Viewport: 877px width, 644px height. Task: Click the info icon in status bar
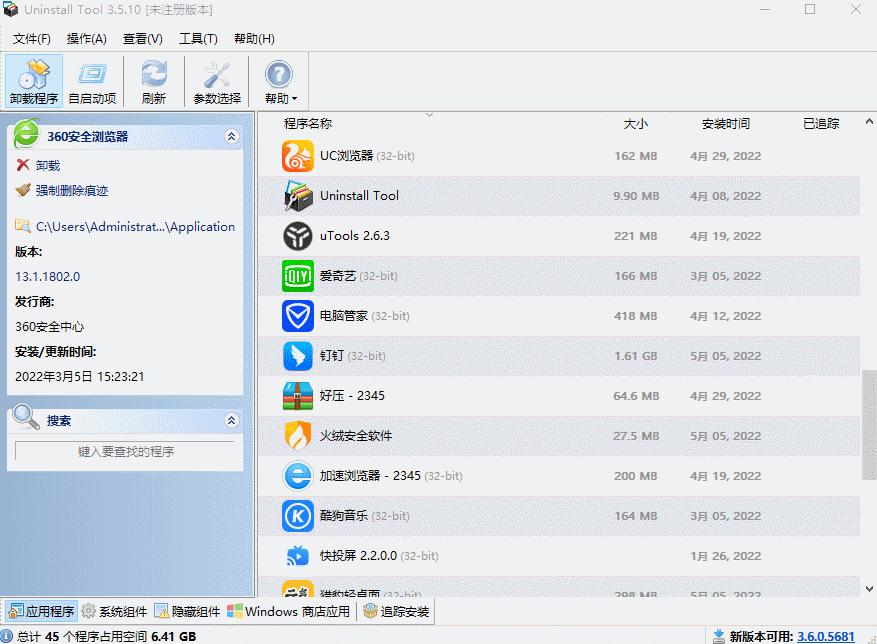7,636
